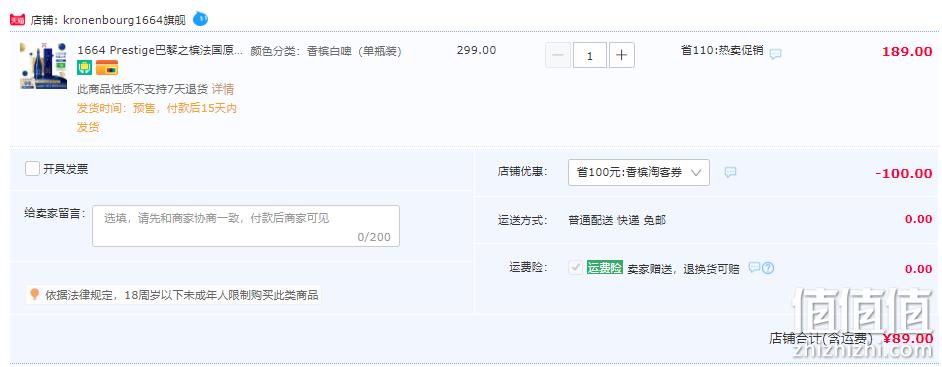Select the text 省110:热卖促销
942x367 pixels.
722,50
